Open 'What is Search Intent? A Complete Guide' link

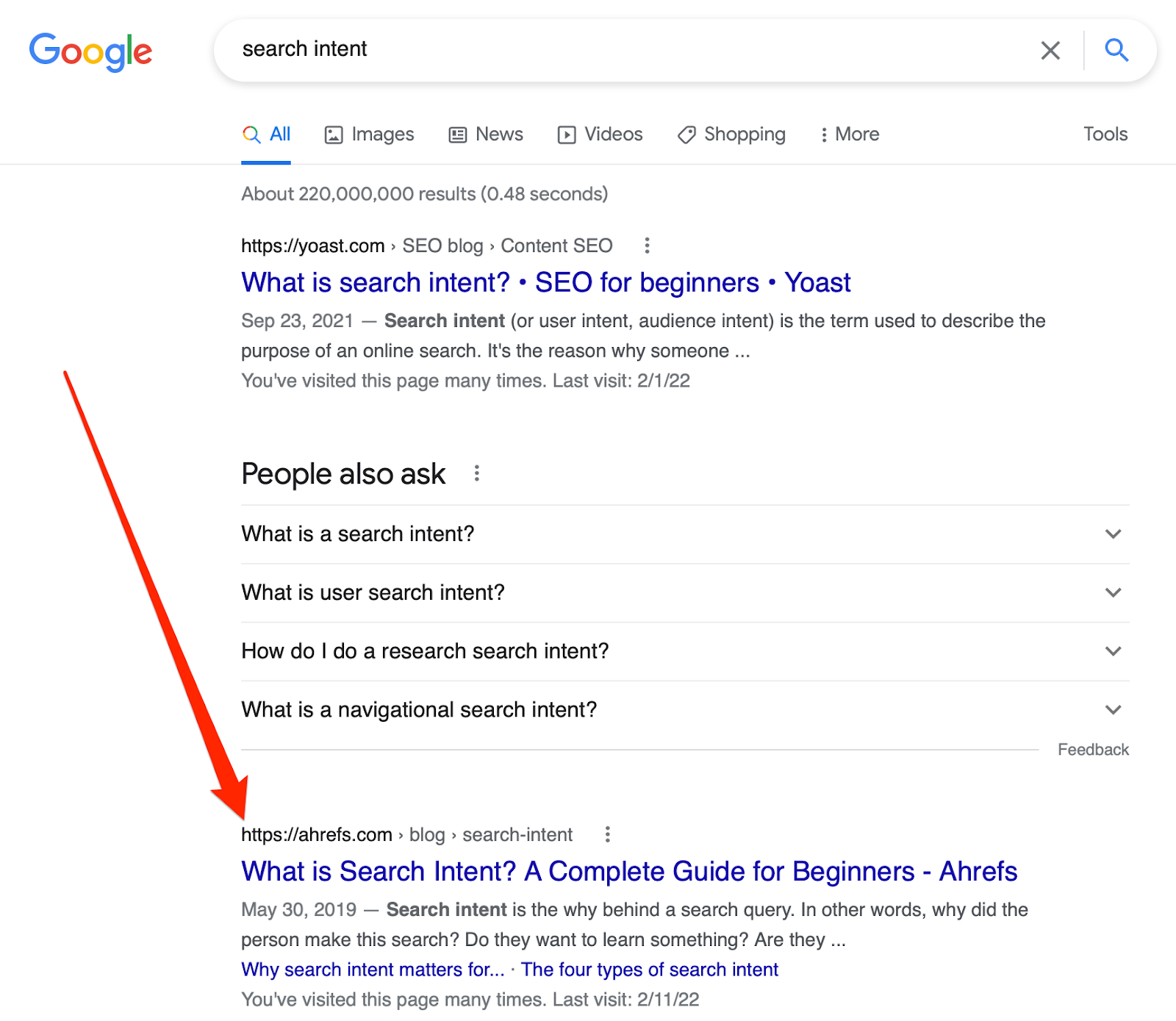[x=629, y=872]
